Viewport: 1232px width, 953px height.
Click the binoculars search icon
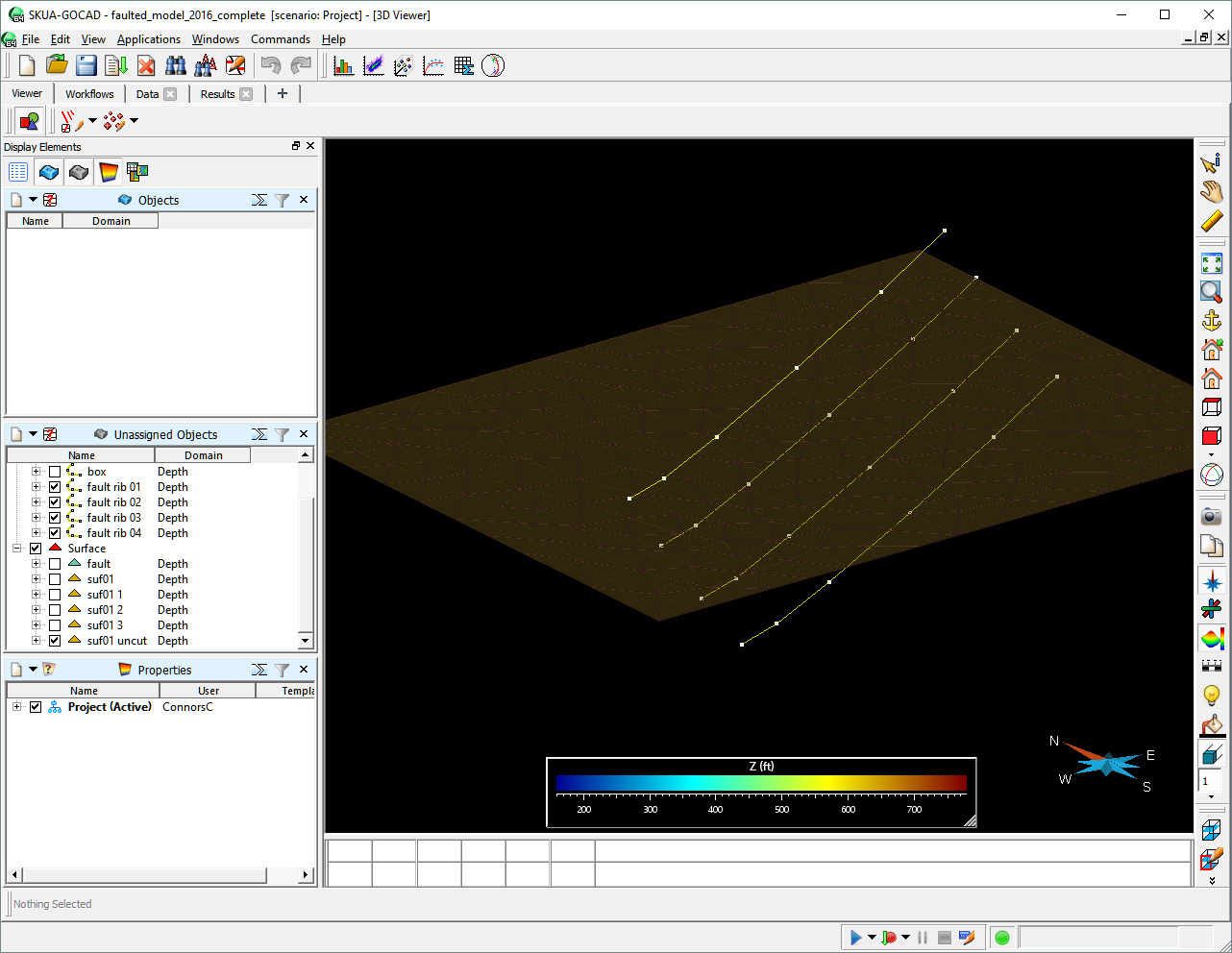(x=176, y=65)
